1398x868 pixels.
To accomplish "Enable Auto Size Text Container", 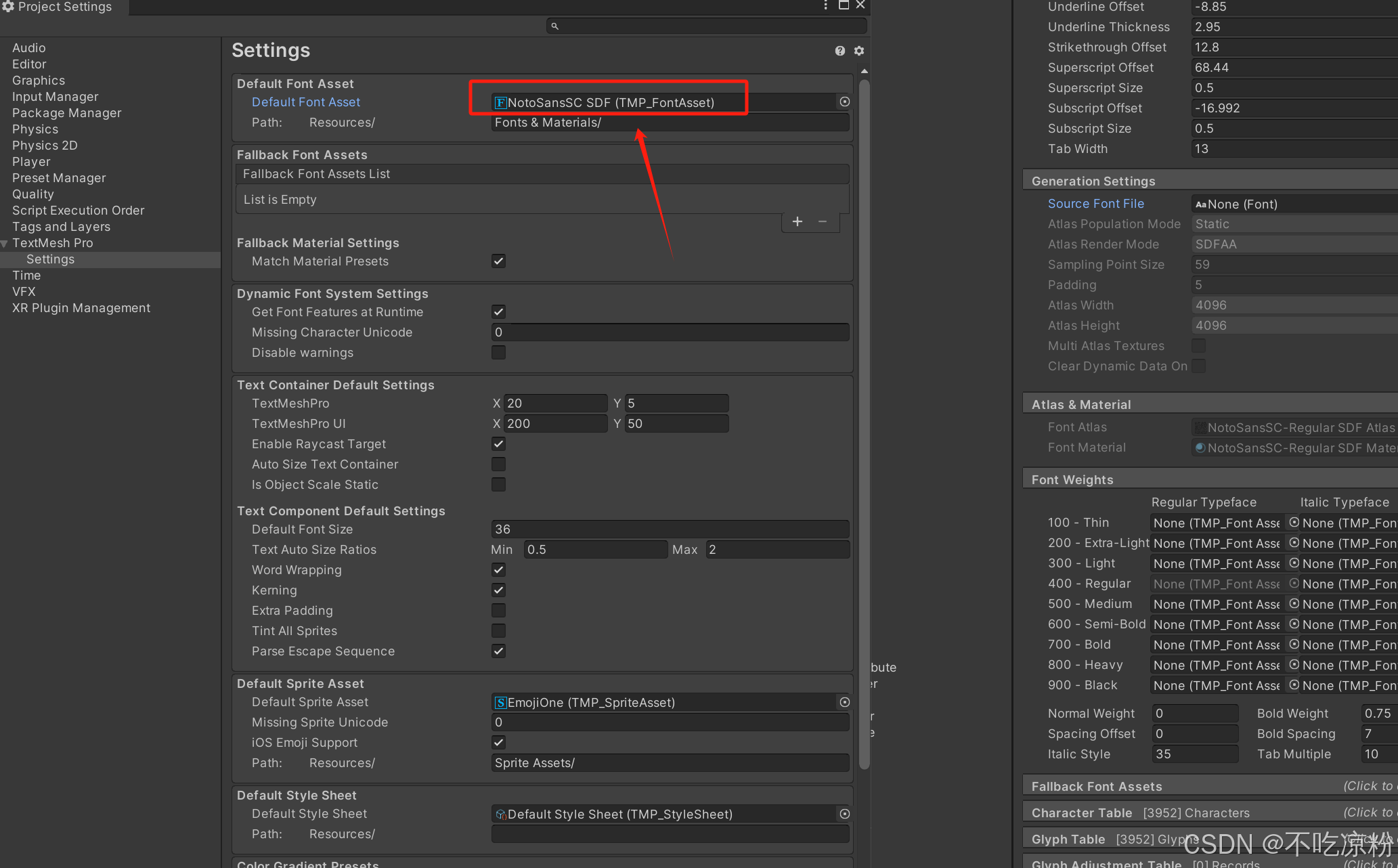I will click(498, 464).
